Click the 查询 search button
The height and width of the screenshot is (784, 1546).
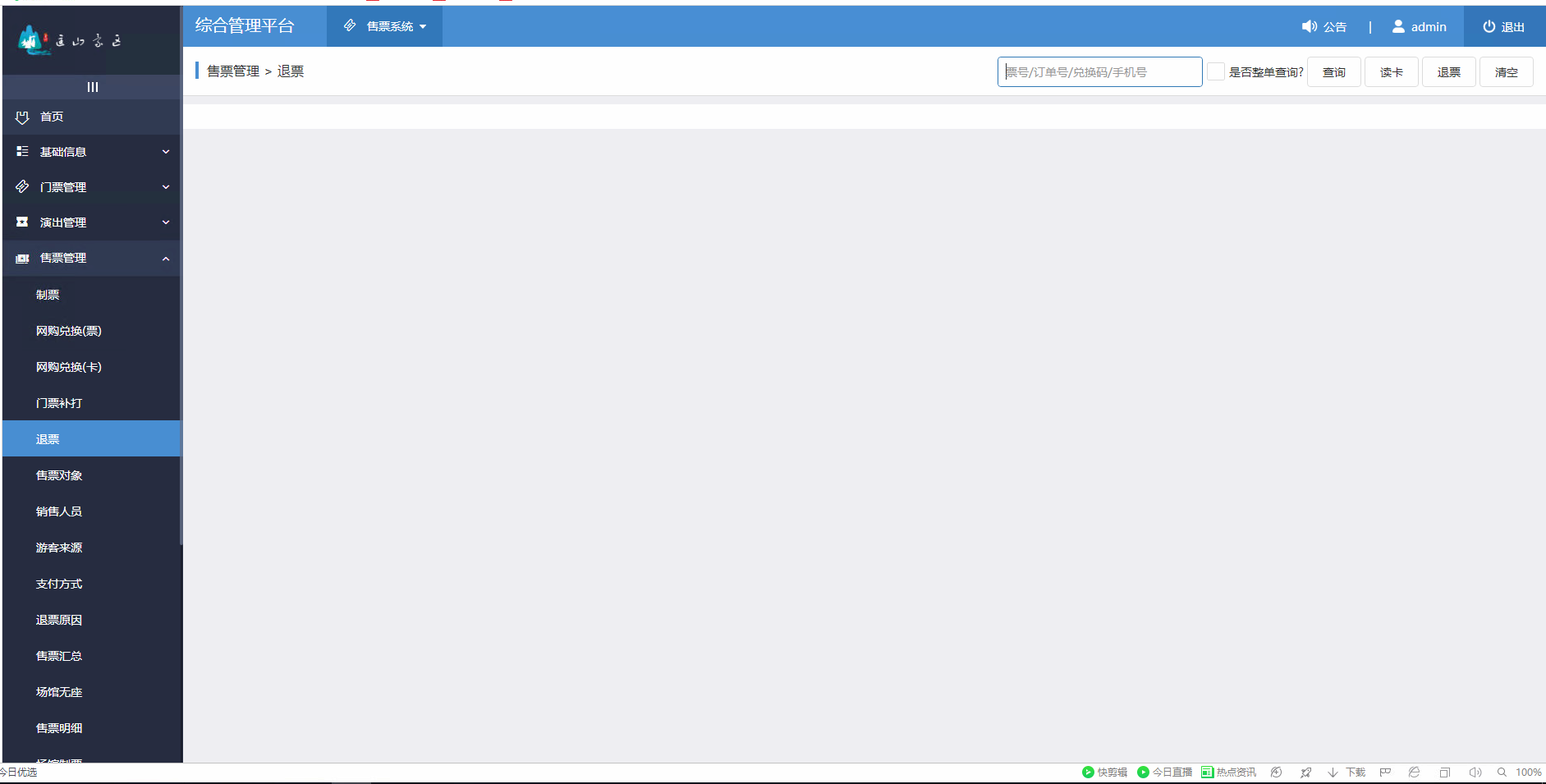pos(1333,72)
